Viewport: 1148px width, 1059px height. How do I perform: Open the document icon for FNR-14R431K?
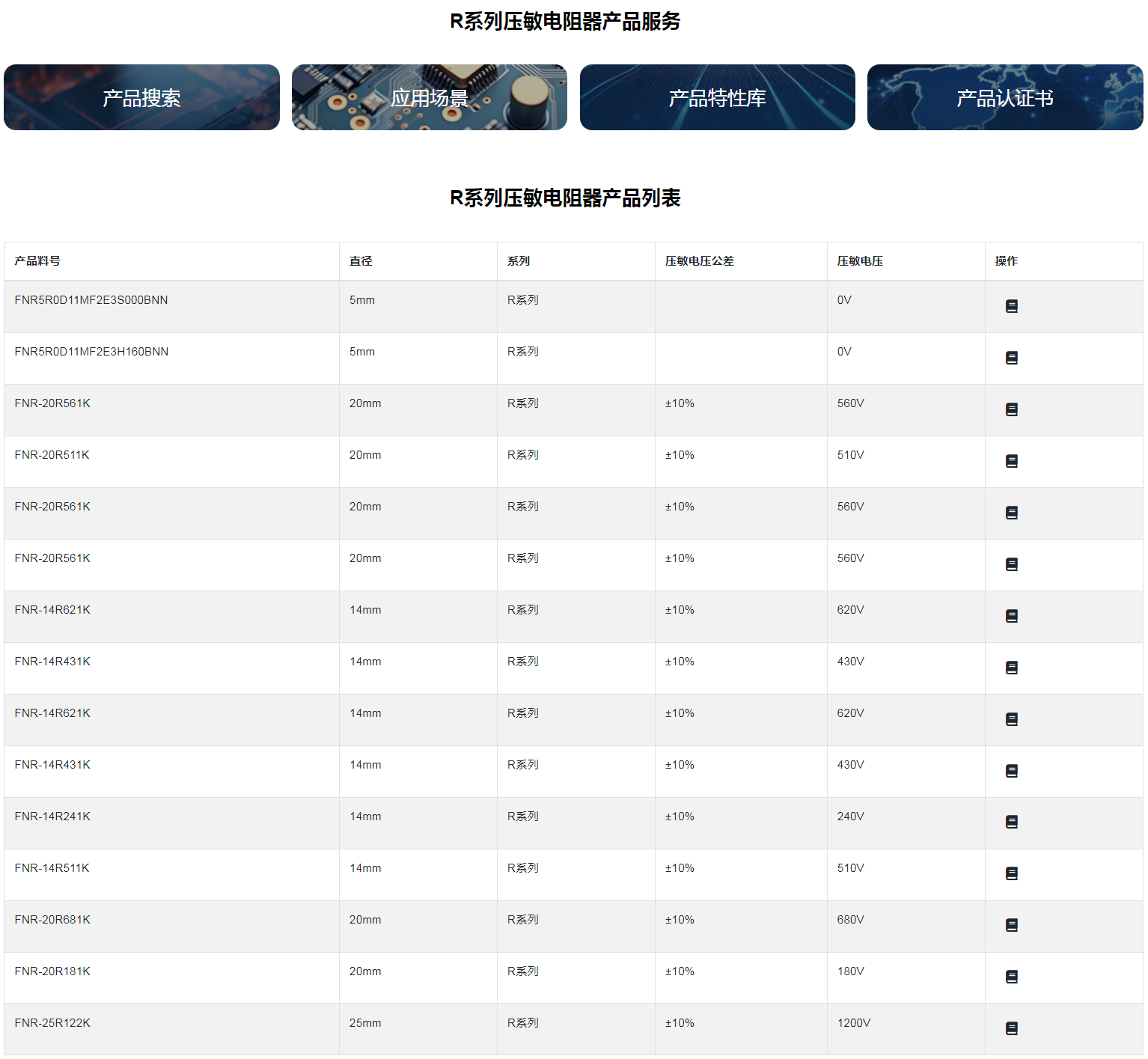[1011, 668]
